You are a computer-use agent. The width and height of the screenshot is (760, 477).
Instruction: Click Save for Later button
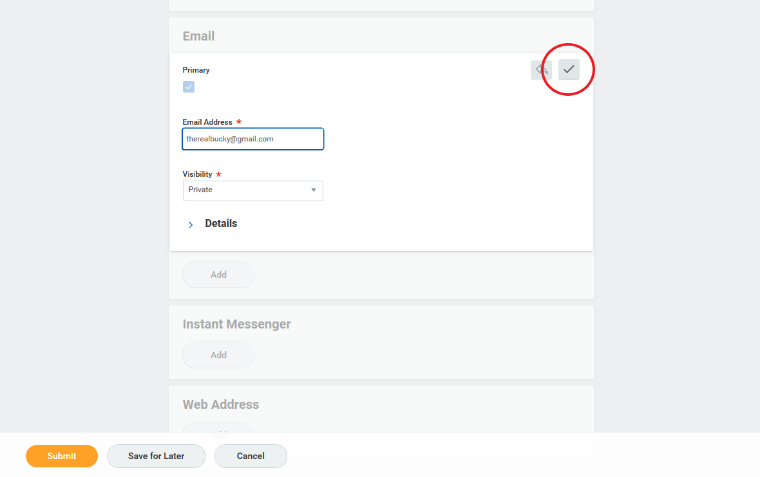(x=156, y=456)
